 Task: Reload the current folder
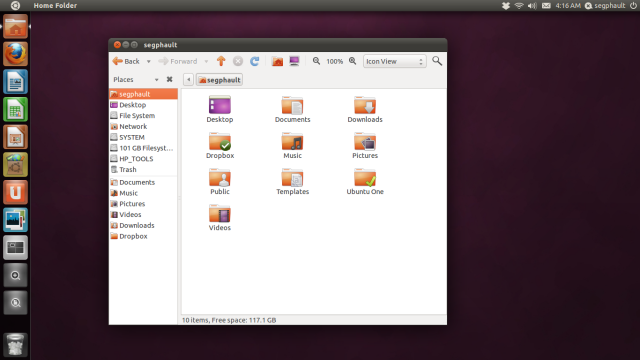click(x=255, y=61)
